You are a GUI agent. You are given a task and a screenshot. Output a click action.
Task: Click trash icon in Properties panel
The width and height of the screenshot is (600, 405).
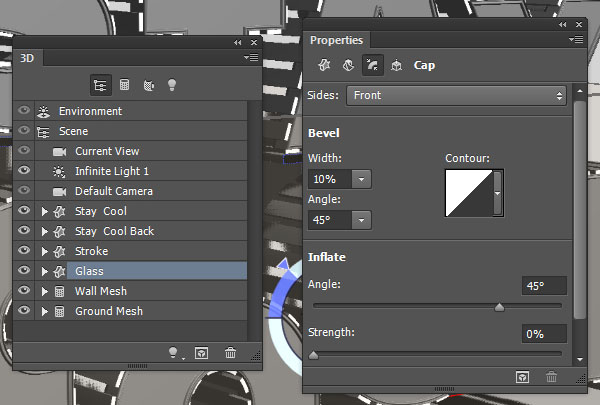pyautogui.click(x=551, y=377)
